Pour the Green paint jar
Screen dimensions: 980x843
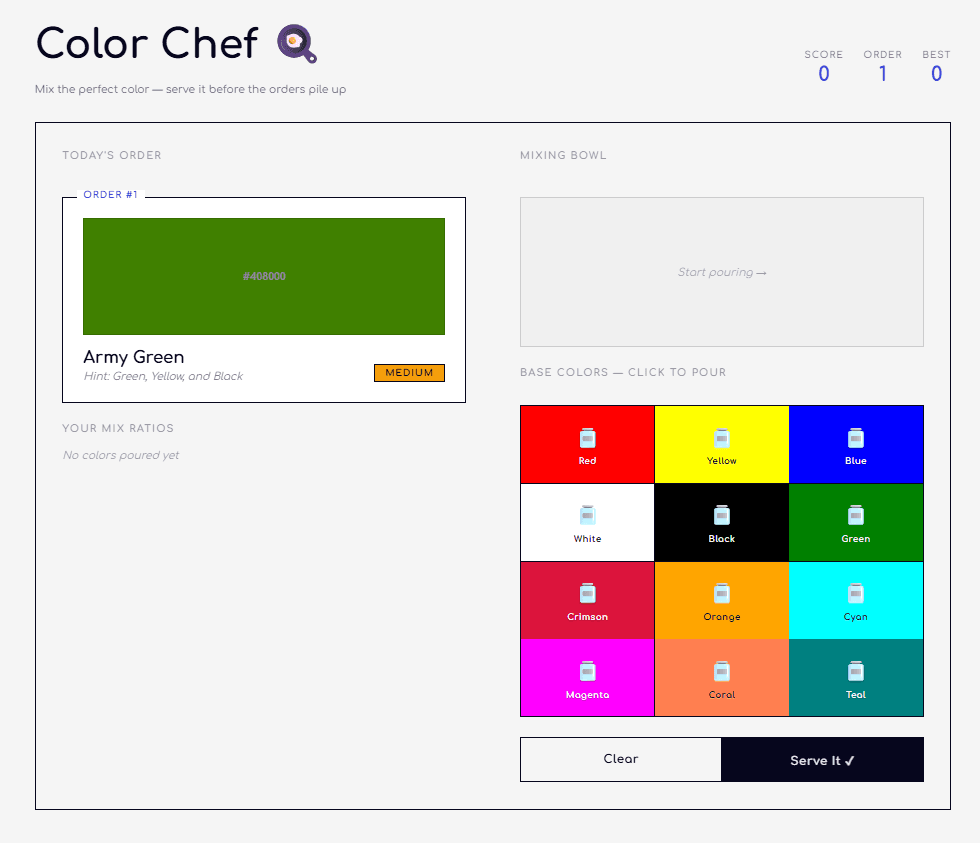tap(855, 521)
